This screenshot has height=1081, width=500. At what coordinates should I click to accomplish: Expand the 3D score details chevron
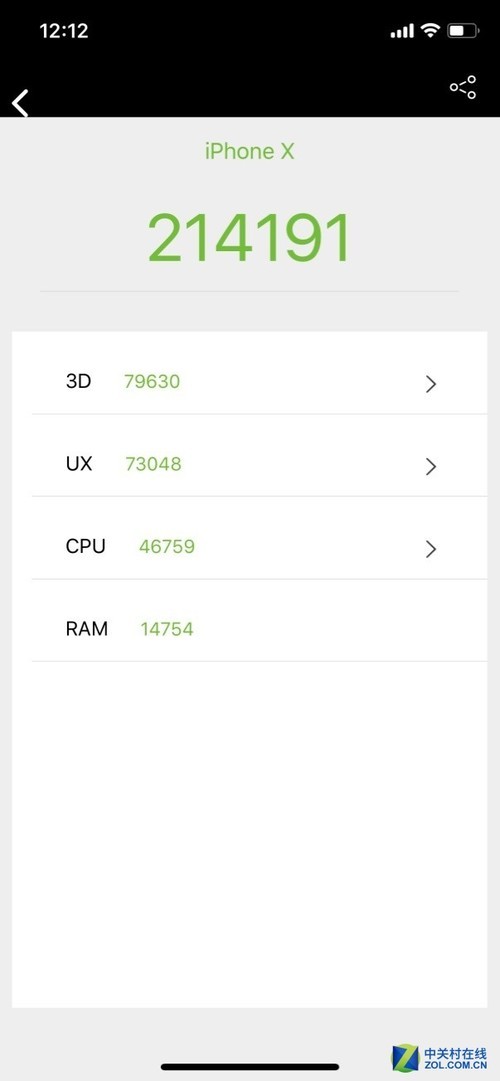(431, 384)
